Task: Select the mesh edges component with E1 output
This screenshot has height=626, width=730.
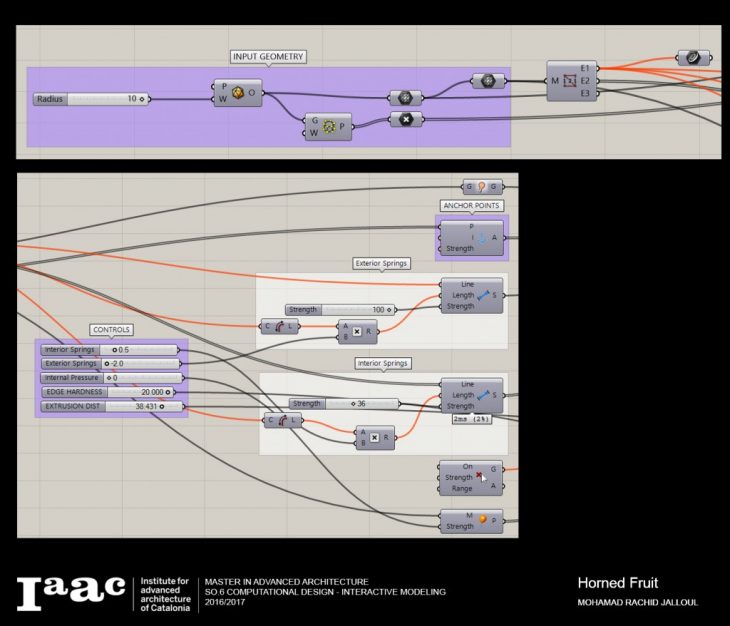Action: click(566, 80)
